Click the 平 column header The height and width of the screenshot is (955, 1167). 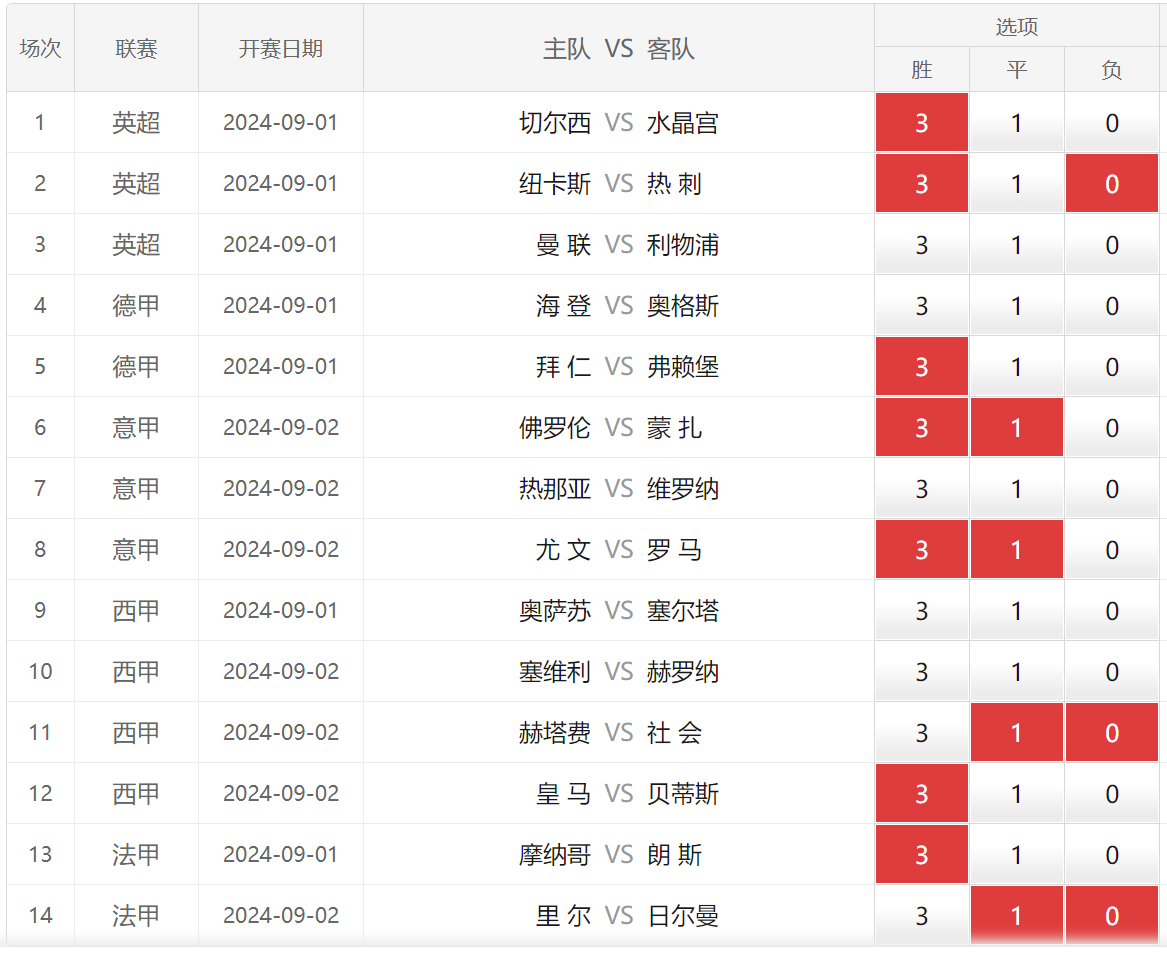1017,69
